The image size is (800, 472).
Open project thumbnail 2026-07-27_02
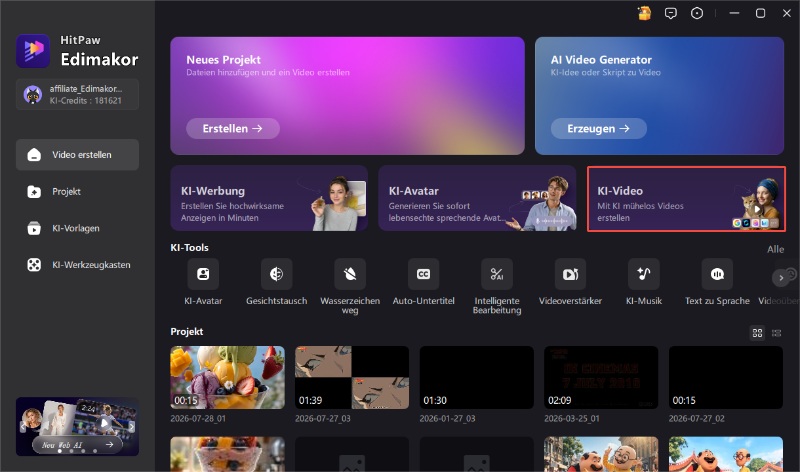pos(726,378)
